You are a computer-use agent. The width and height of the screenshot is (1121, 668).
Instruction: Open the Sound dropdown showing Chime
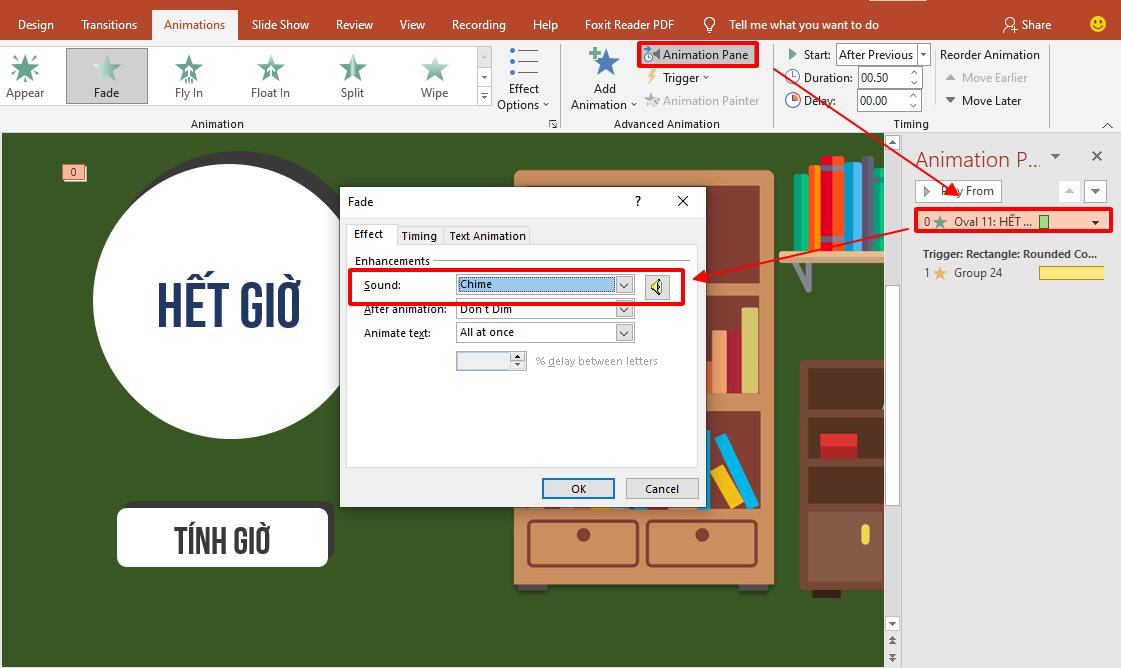pyautogui.click(x=625, y=285)
